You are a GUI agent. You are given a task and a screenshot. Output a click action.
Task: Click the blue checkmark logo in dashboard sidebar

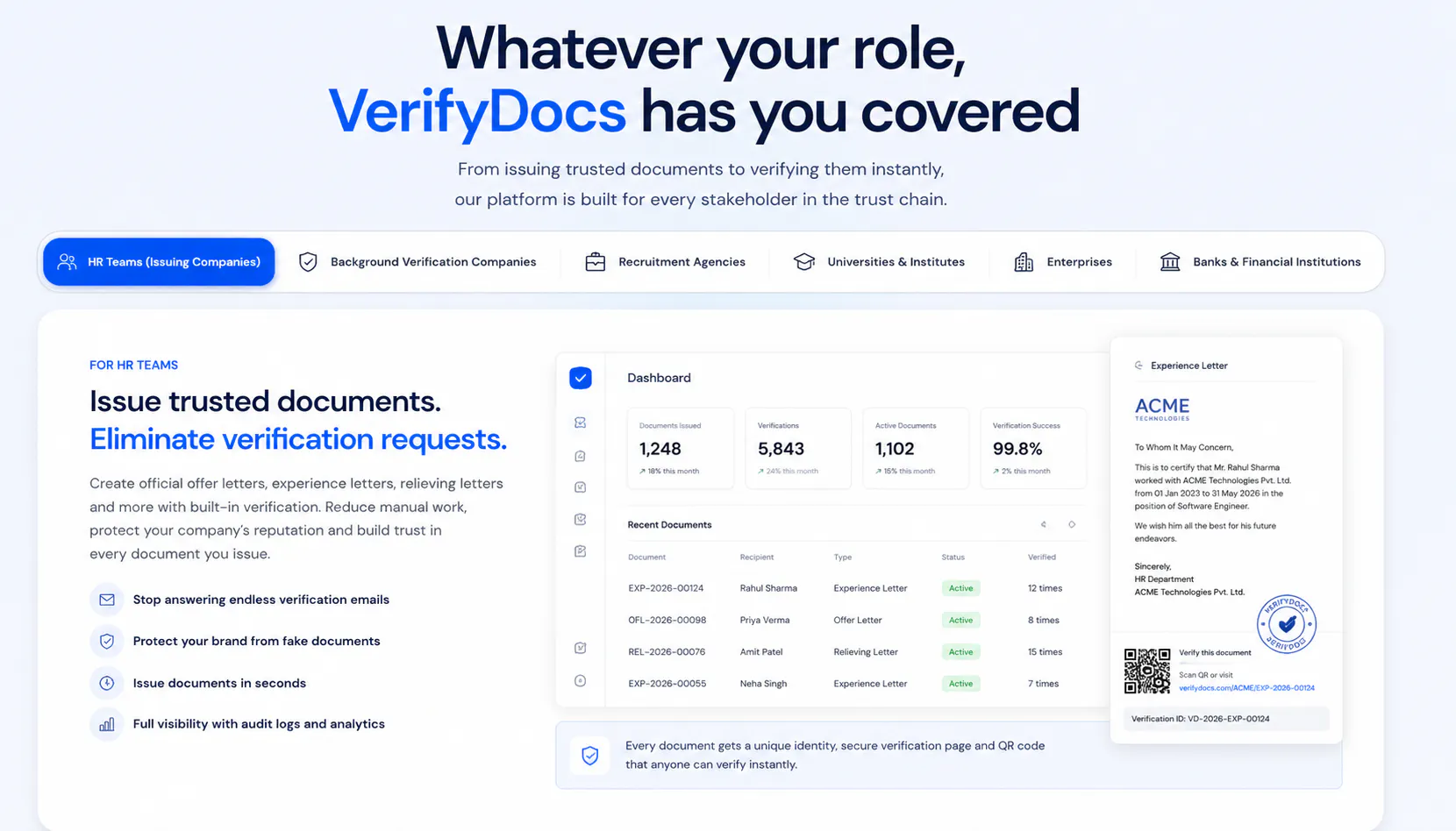click(581, 378)
